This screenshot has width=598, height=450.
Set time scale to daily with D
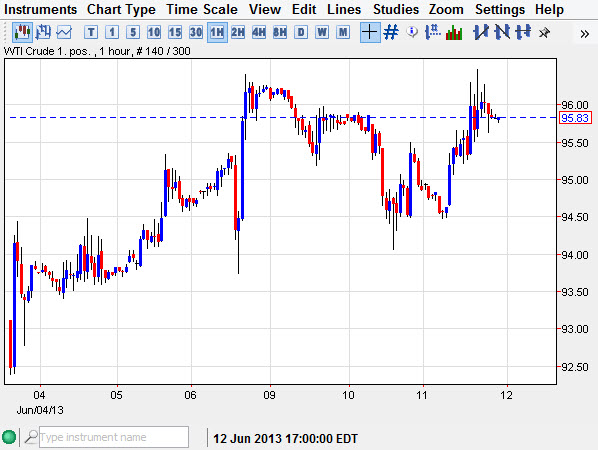301,32
